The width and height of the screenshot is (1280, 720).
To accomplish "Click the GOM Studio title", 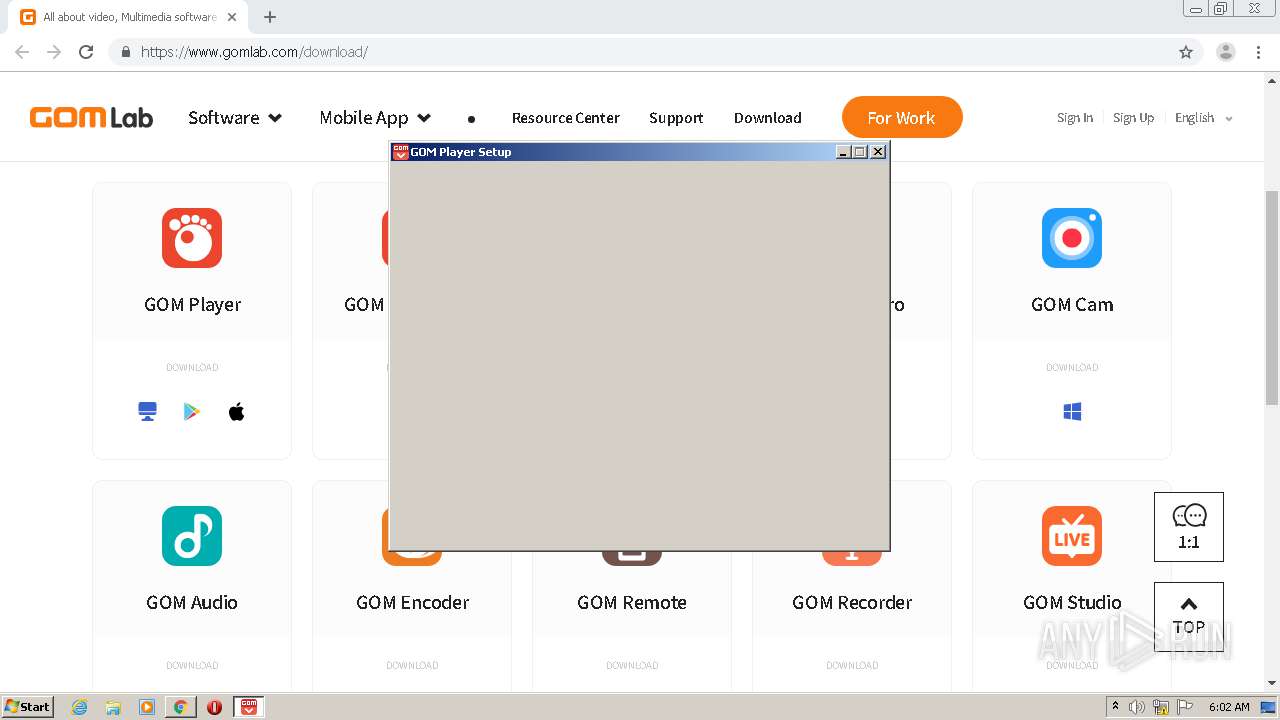I will coord(1072,602).
